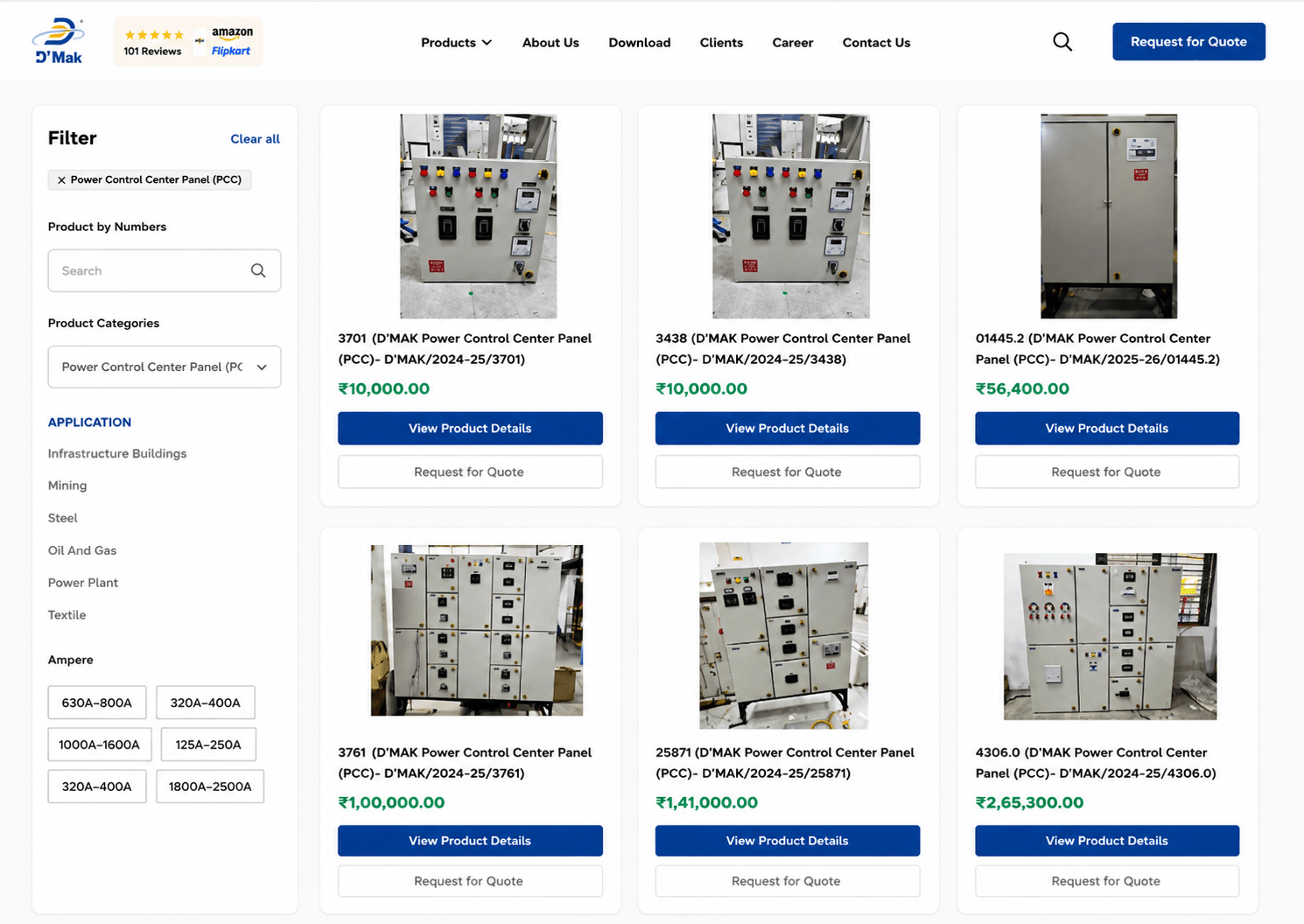This screenshot has width=1304, height=924.
Task: Click the ₹2,65,300.00 price
Action: pyautogui.click(x=1029, y=802)
